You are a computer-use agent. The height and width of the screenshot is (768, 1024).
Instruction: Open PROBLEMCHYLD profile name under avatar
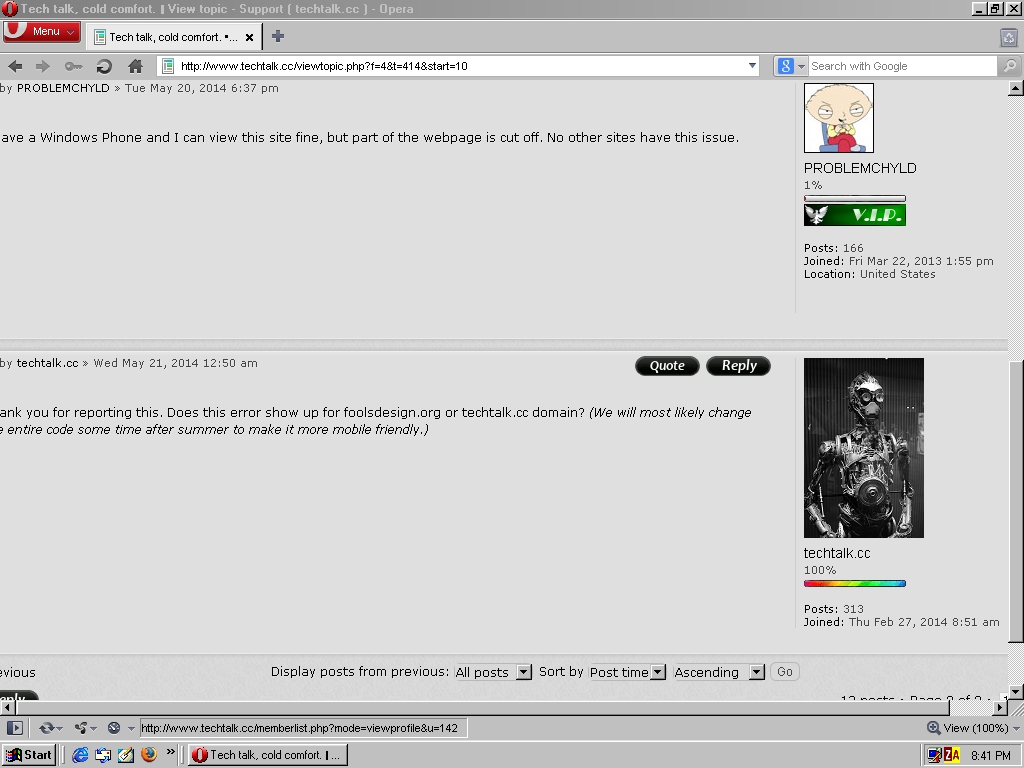[860, 168]
